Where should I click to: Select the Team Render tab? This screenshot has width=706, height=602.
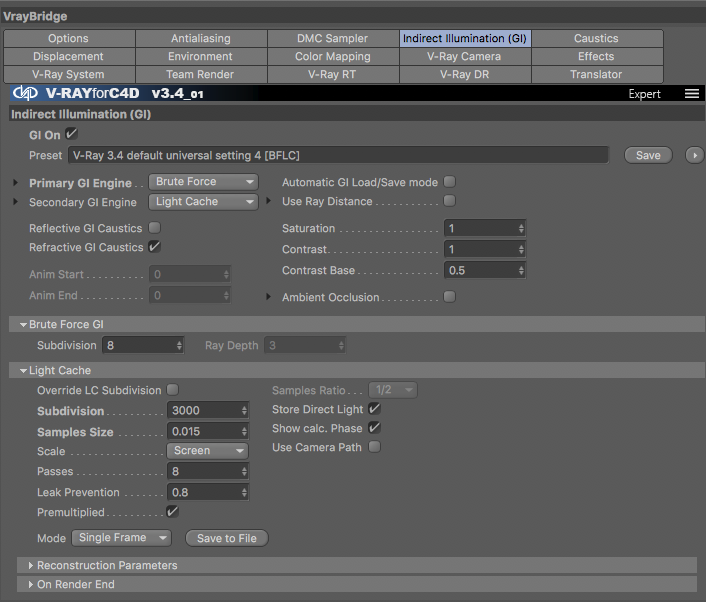click(x=201, y=74)
